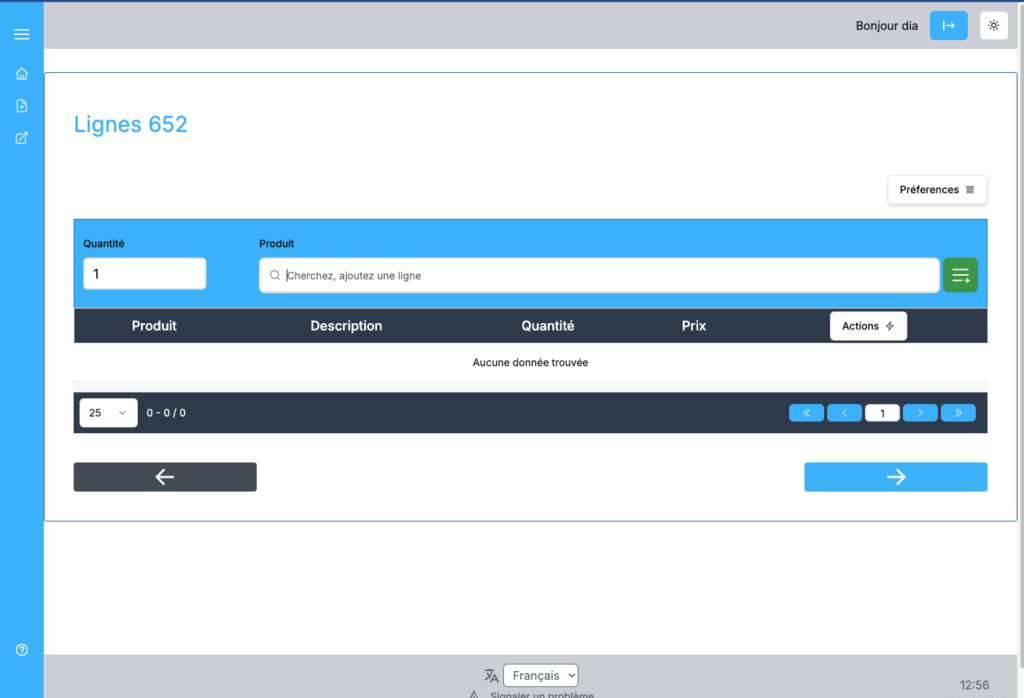Toggle the theme with the sun icon
1024x698 pixels.
coord(993,25)
